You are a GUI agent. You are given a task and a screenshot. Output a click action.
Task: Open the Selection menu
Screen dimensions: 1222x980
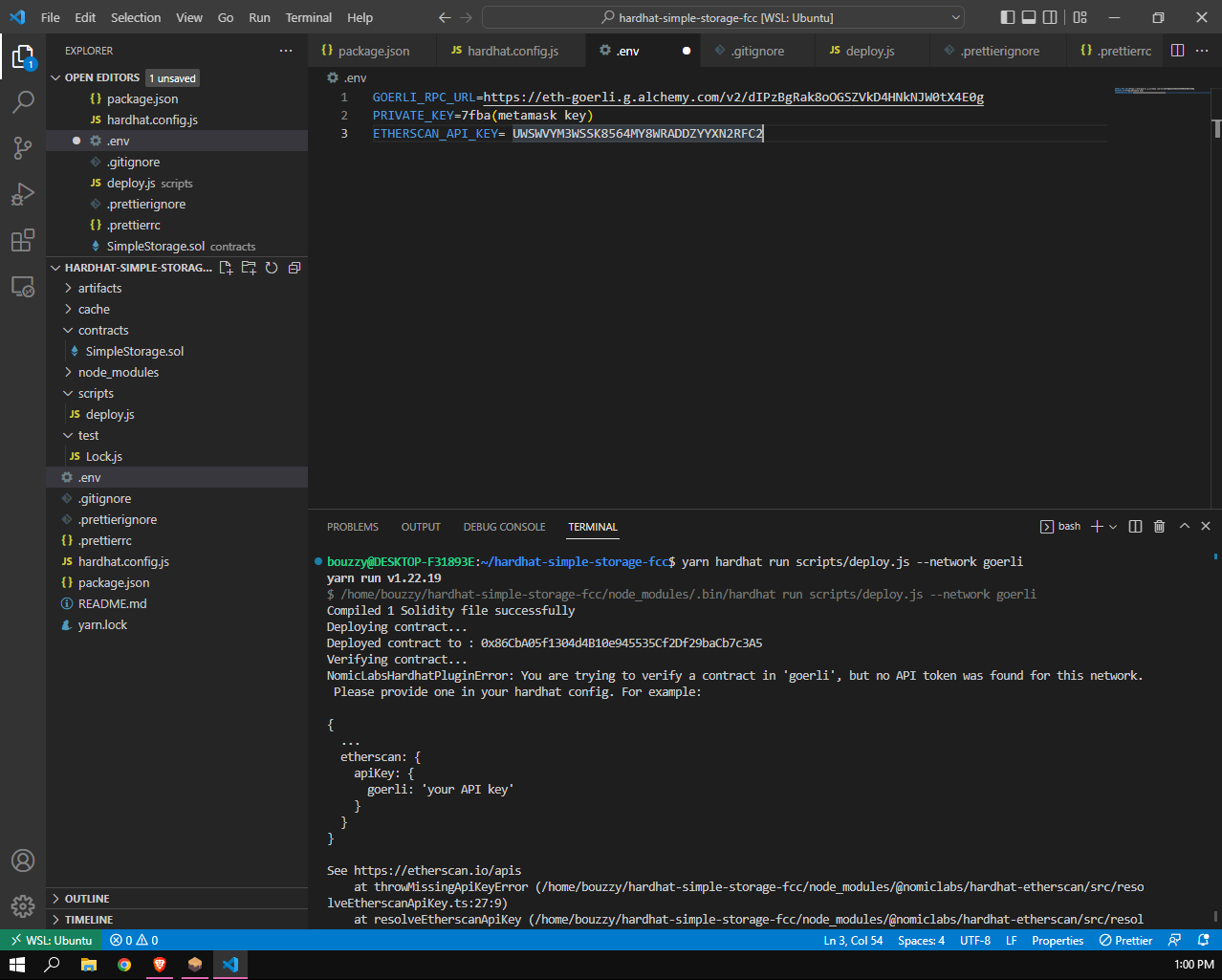pyautogui.click(x=136, y=17)
